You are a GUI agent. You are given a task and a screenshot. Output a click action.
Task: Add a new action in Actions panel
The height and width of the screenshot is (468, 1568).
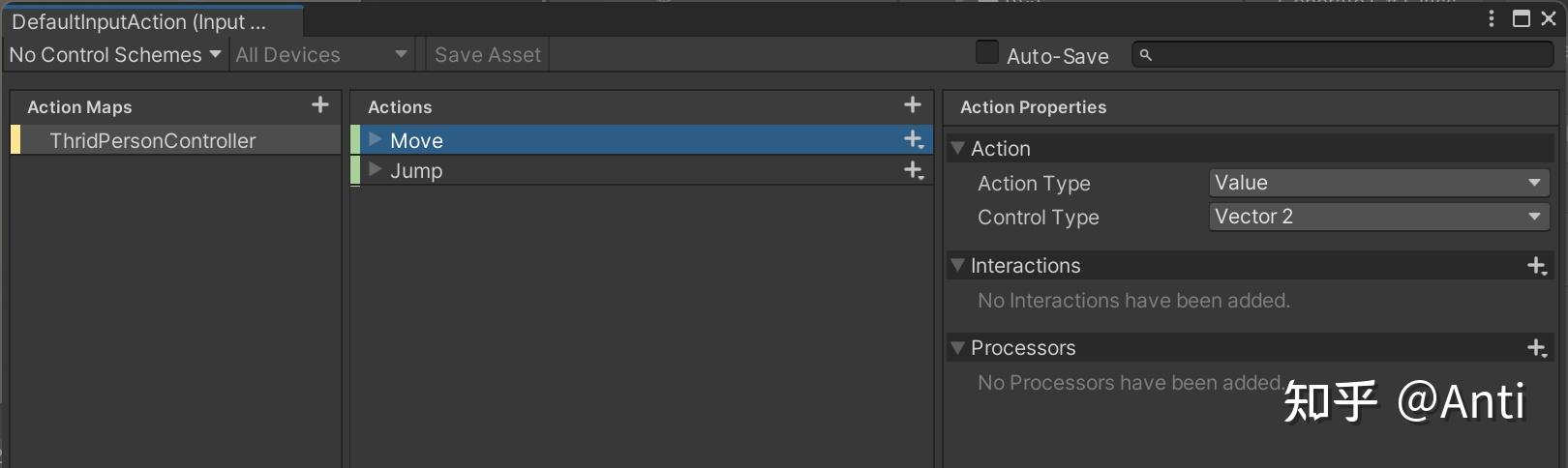click(x=912, y=105)
